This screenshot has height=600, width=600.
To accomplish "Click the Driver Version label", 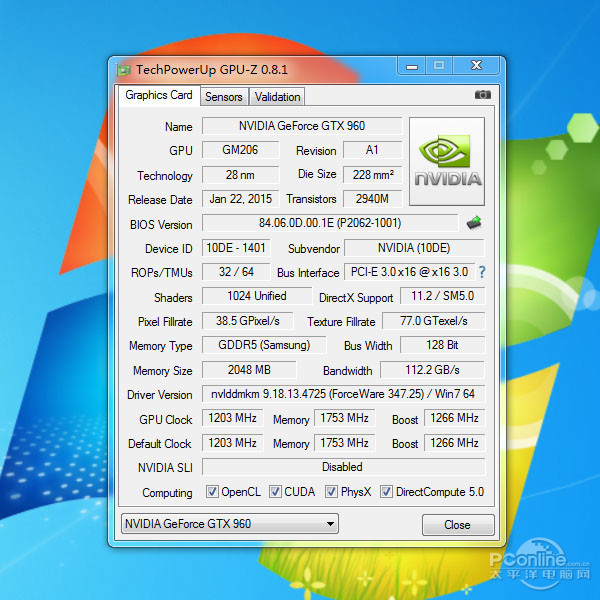I will click(x=160, y=395).
